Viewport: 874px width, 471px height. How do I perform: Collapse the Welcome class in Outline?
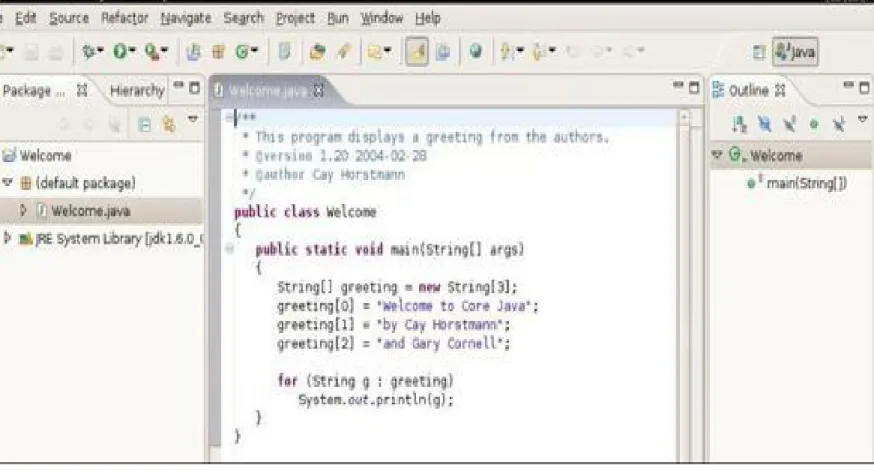pyautogui.click(x=717, y=154)
